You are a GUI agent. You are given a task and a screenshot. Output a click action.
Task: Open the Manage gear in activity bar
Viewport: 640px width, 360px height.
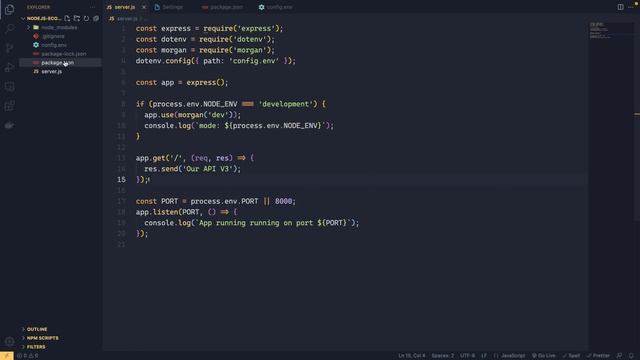tap(9, 341)
